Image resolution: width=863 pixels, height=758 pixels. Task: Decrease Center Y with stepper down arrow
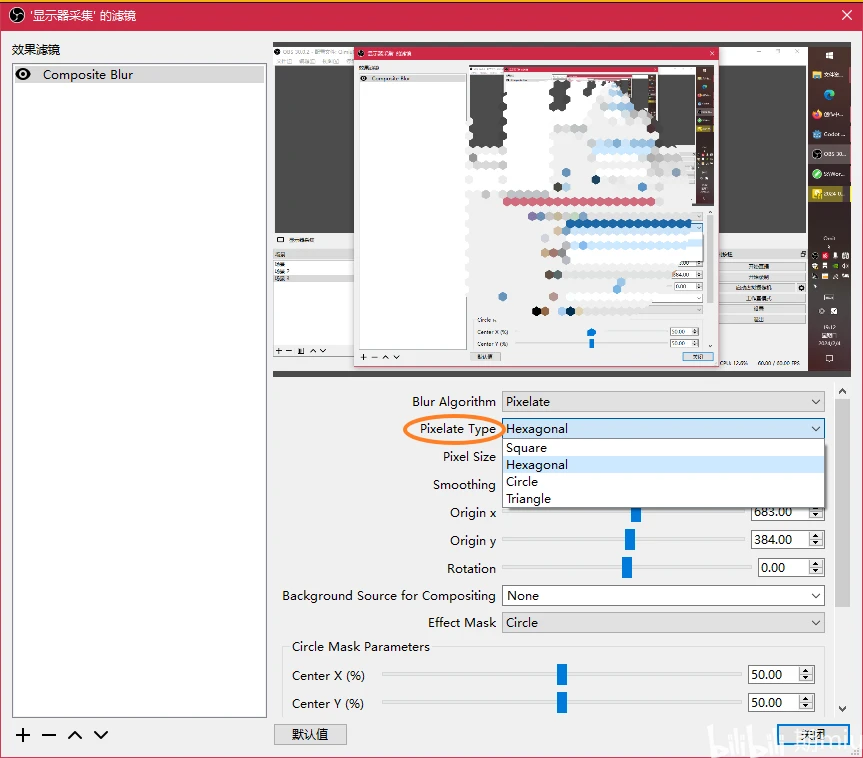(806, 707)
